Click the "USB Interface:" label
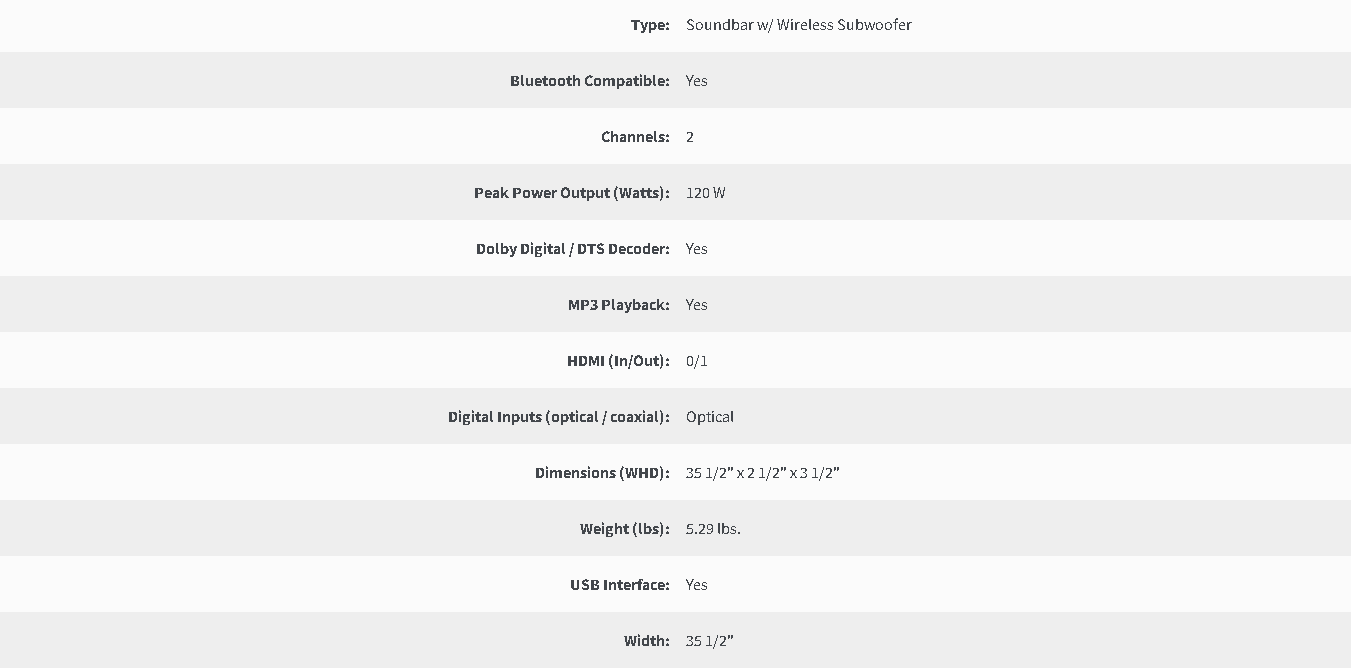 click(620, 585)
